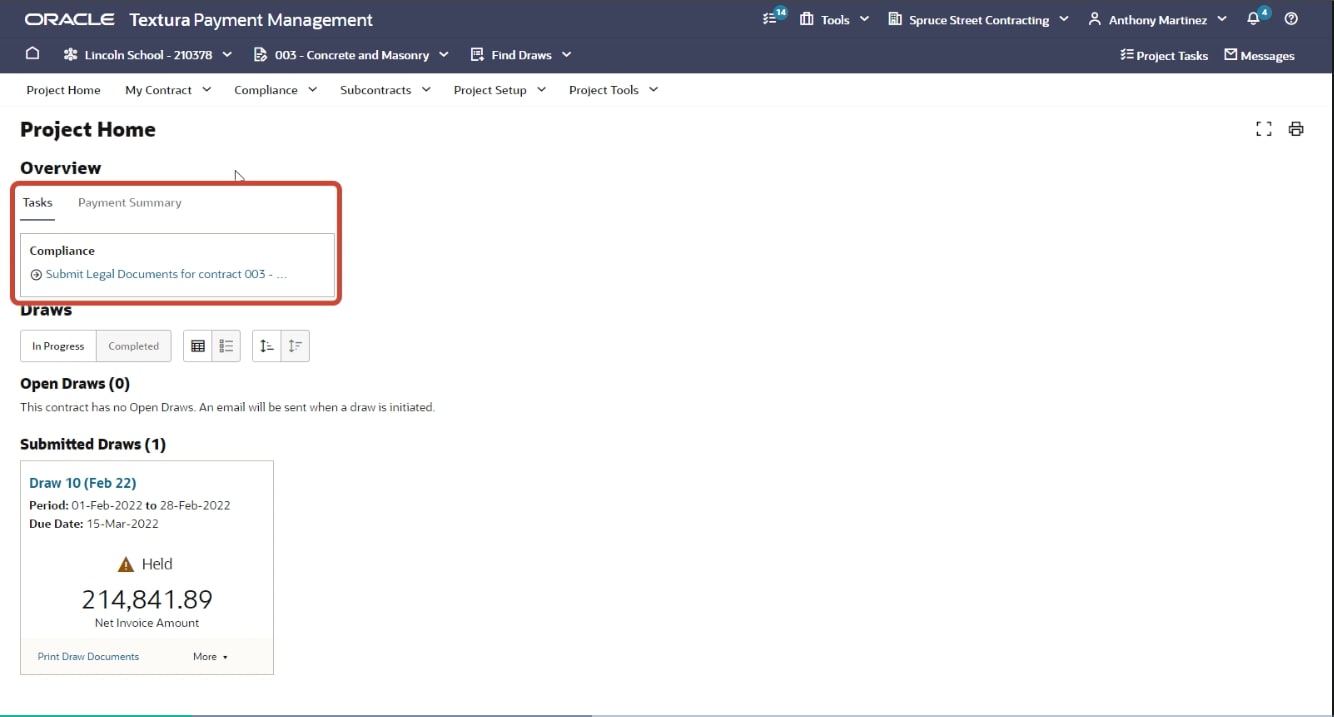Image resolution: width=1334 pixels, height=717 pixels.
Task: Expand the More dropdown on Draw 10 card
Action: (210, 657)
